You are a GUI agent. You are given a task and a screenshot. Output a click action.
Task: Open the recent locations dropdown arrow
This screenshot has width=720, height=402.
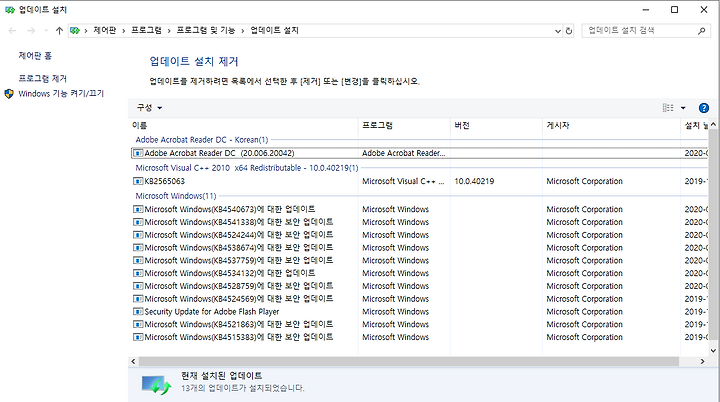46,31
